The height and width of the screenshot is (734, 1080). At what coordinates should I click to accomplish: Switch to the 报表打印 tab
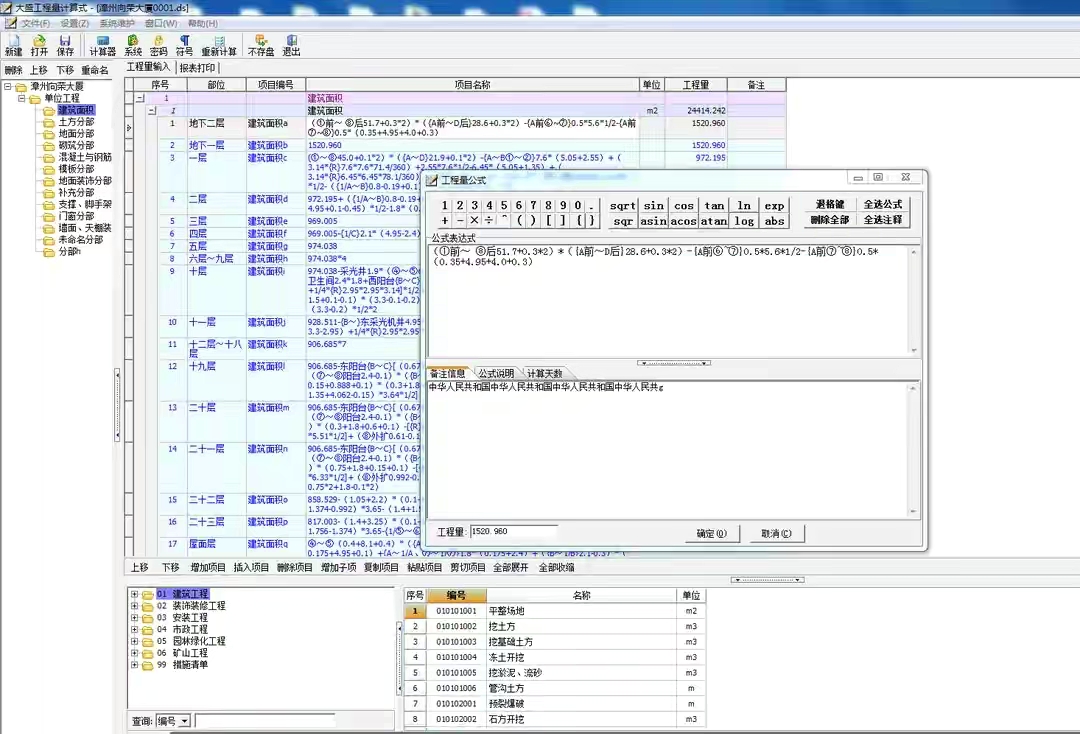coord(197,68)
